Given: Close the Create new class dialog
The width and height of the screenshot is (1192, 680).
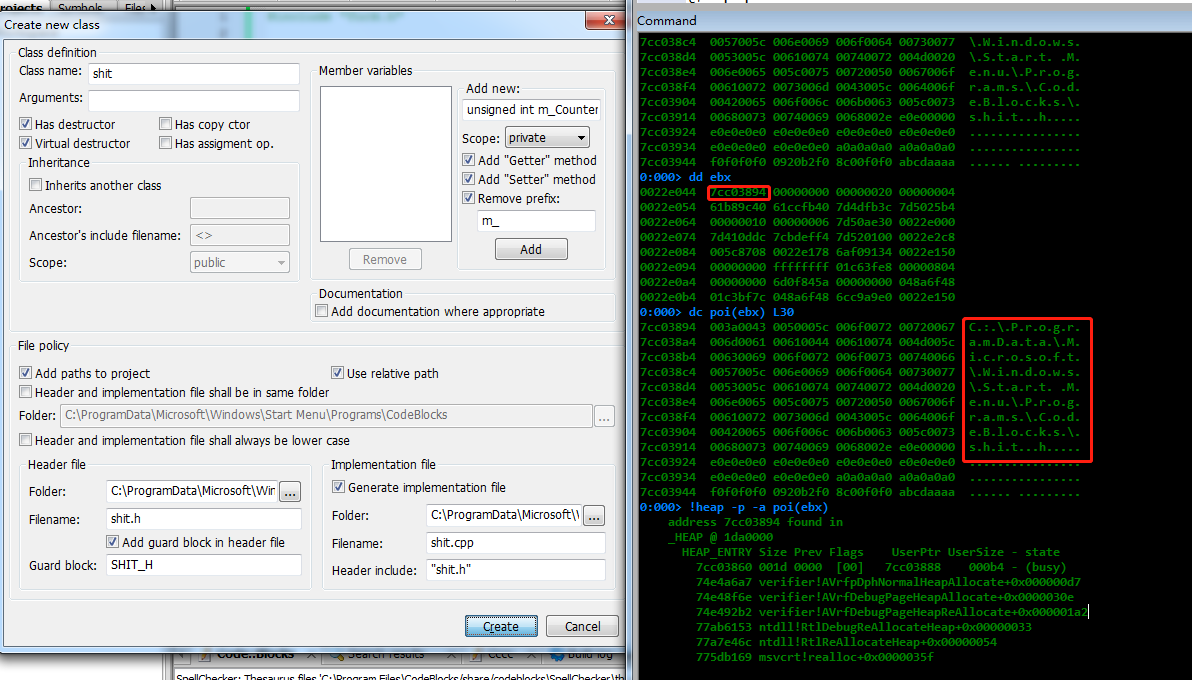Looking at the screenshot, I should tap(605, 21).
